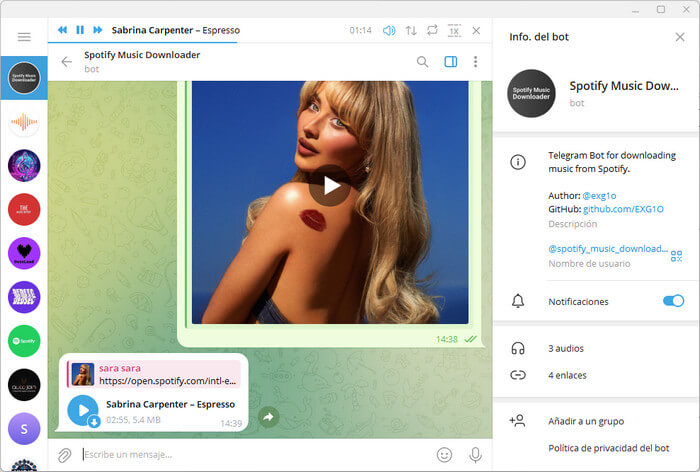This screenshot has height=472, width=700.
Task: Click the bot avatar in info panel
Action: [x=531, y=93]
